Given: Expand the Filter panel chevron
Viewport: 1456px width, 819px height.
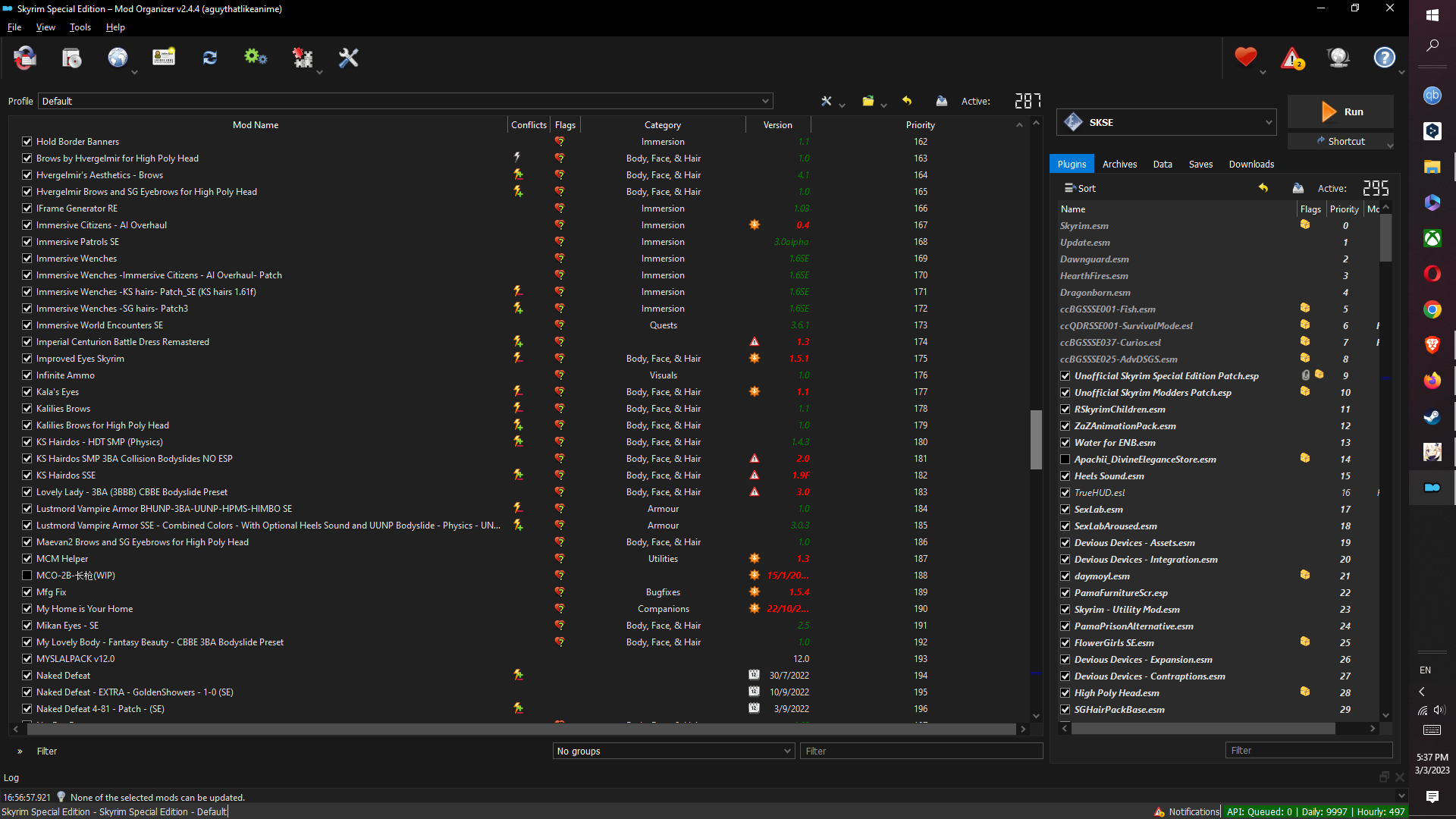Looking at the screenshot, I should 20,752.
